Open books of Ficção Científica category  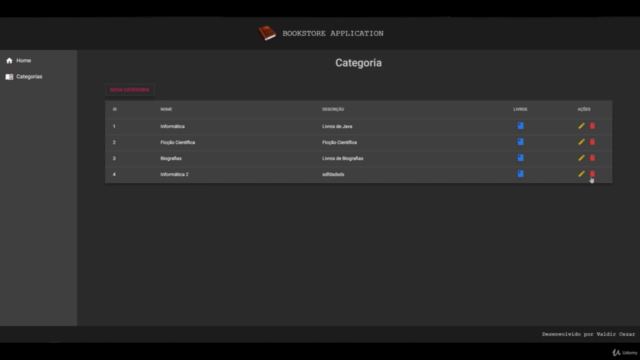tap(520, 142)
